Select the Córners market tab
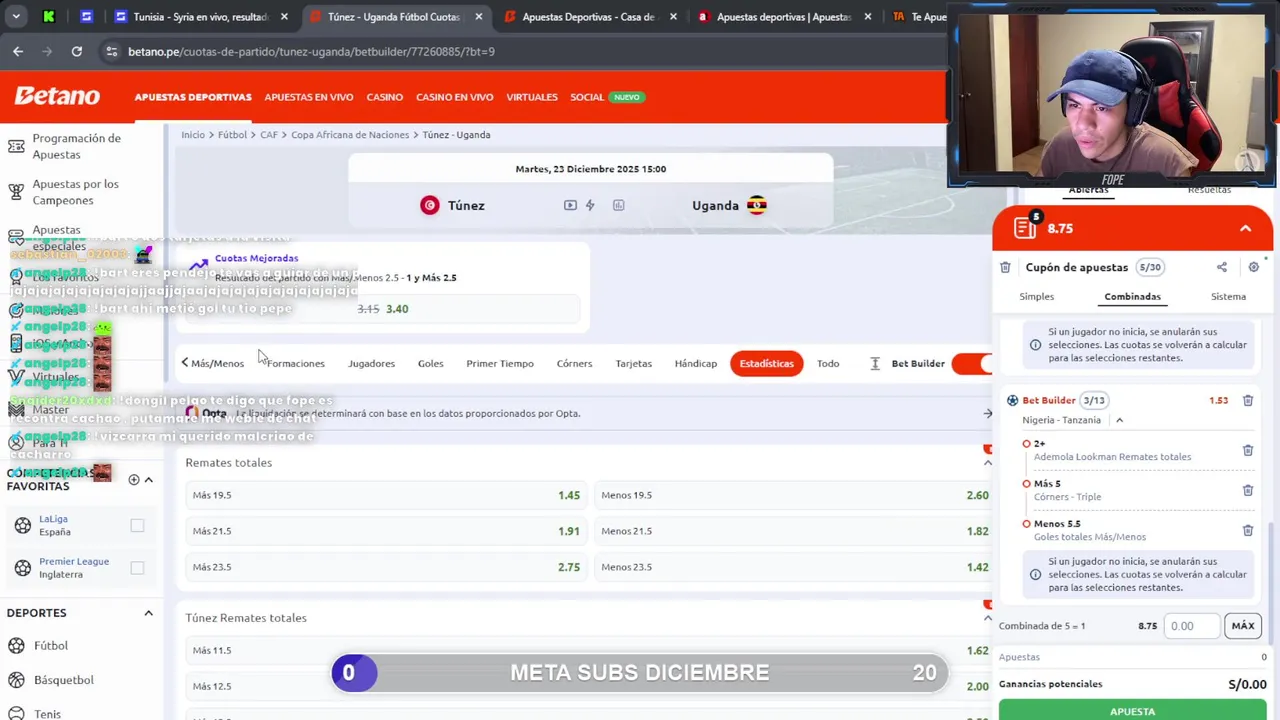Image resolution: width=1280 pixels, height=720 pixels. tap(574, 363)
